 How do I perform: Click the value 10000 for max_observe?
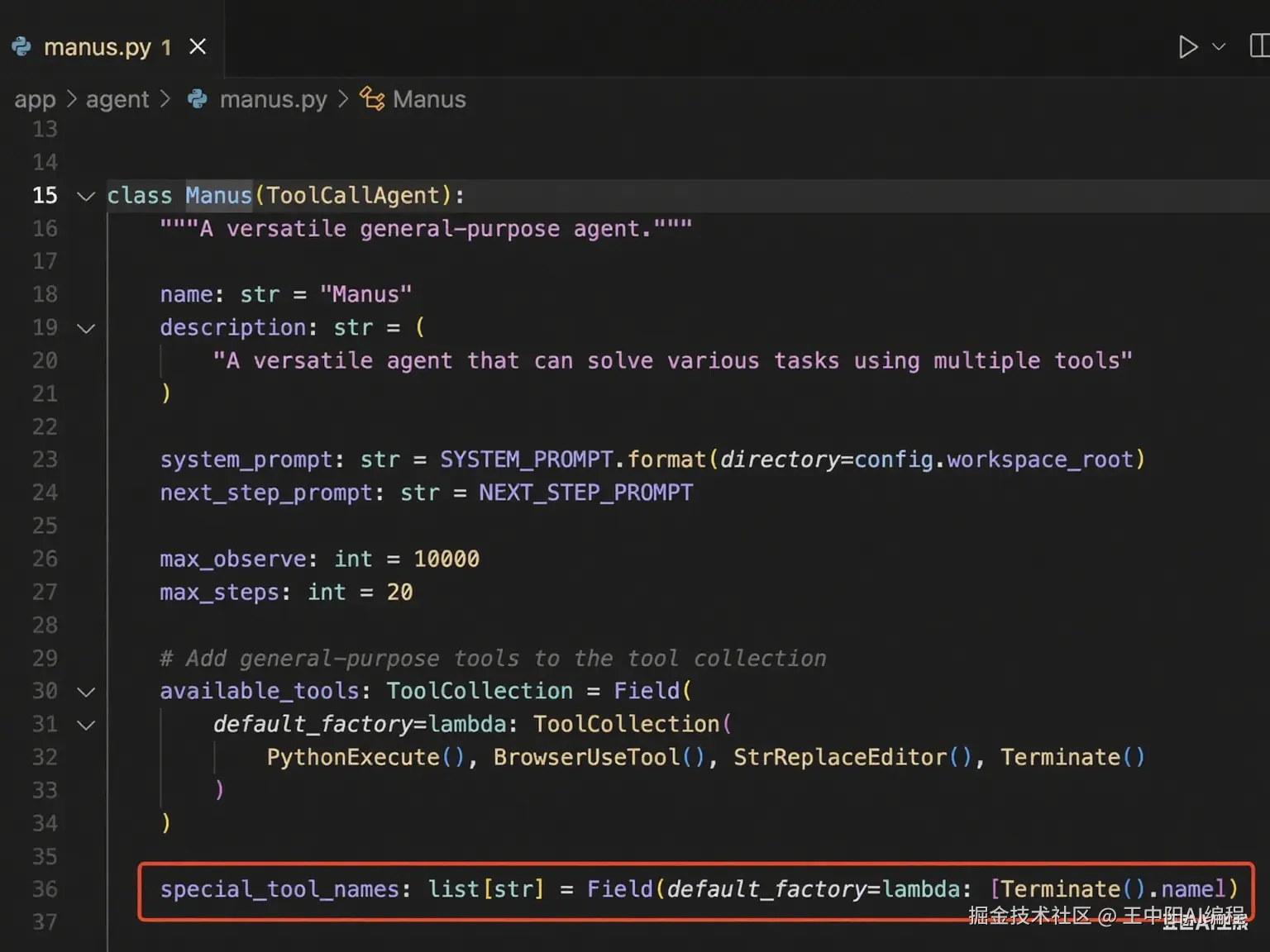446,559
